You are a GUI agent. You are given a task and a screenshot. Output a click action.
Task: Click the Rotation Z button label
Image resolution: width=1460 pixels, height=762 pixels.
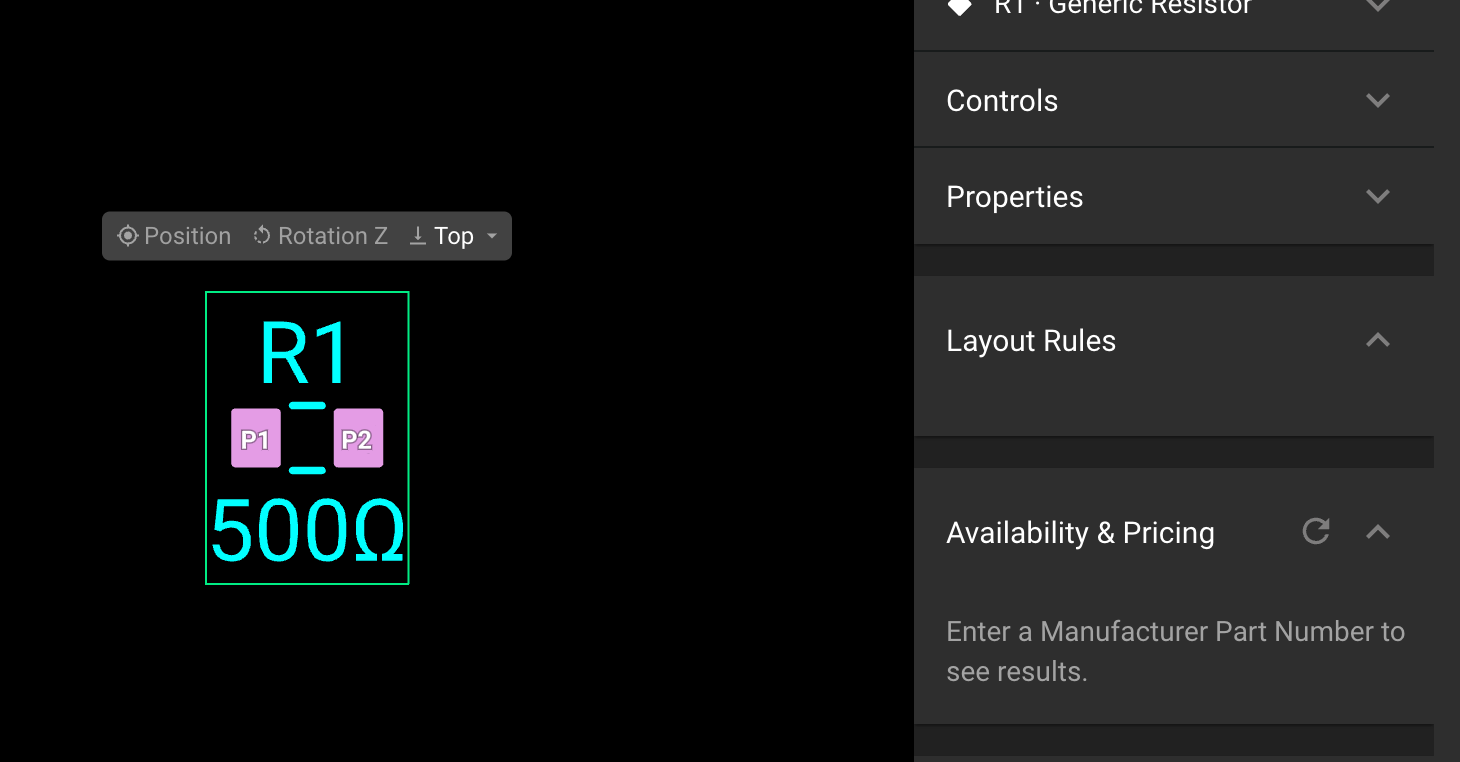[332, 236]
